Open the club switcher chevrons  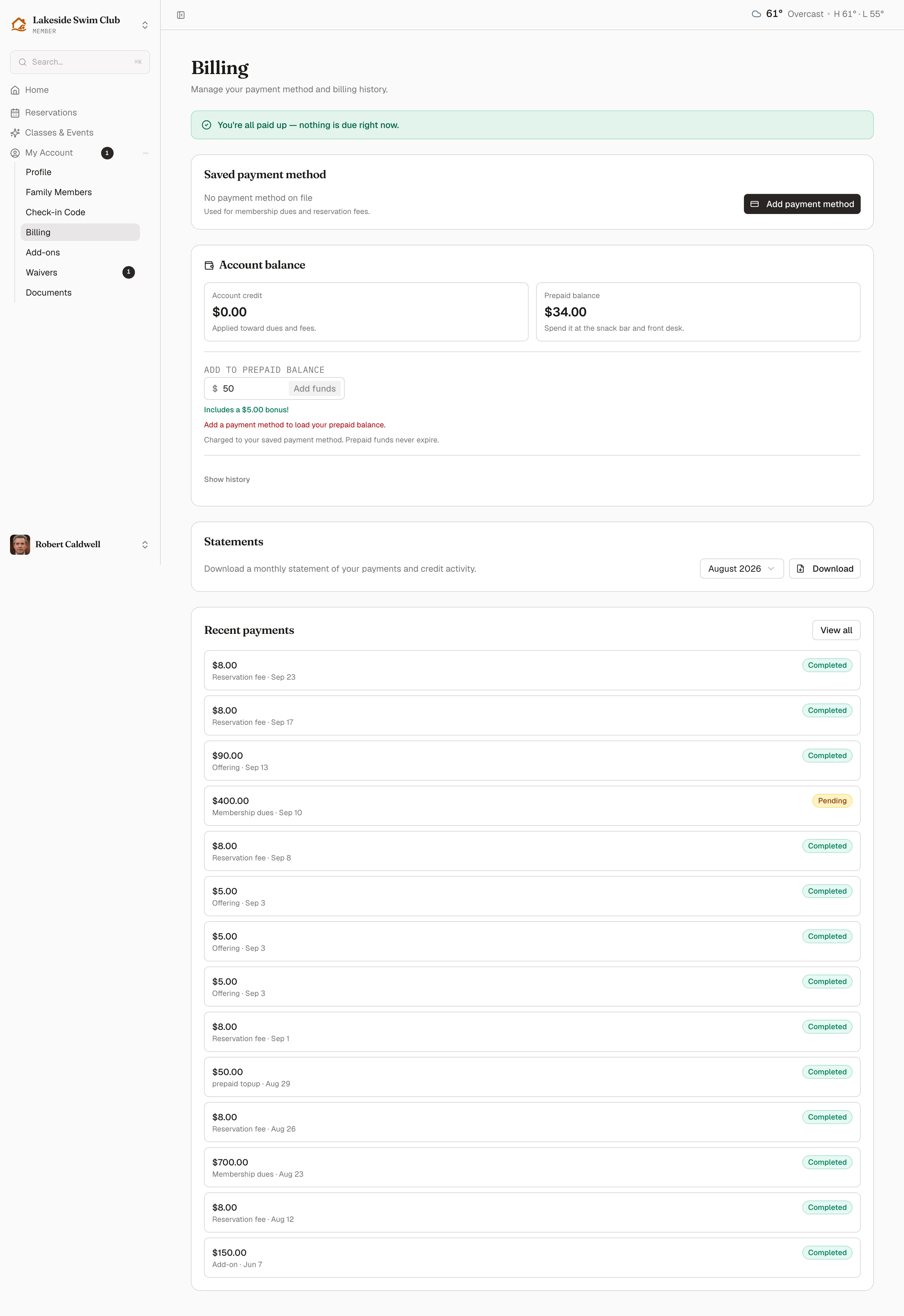(x=145, y=25)
